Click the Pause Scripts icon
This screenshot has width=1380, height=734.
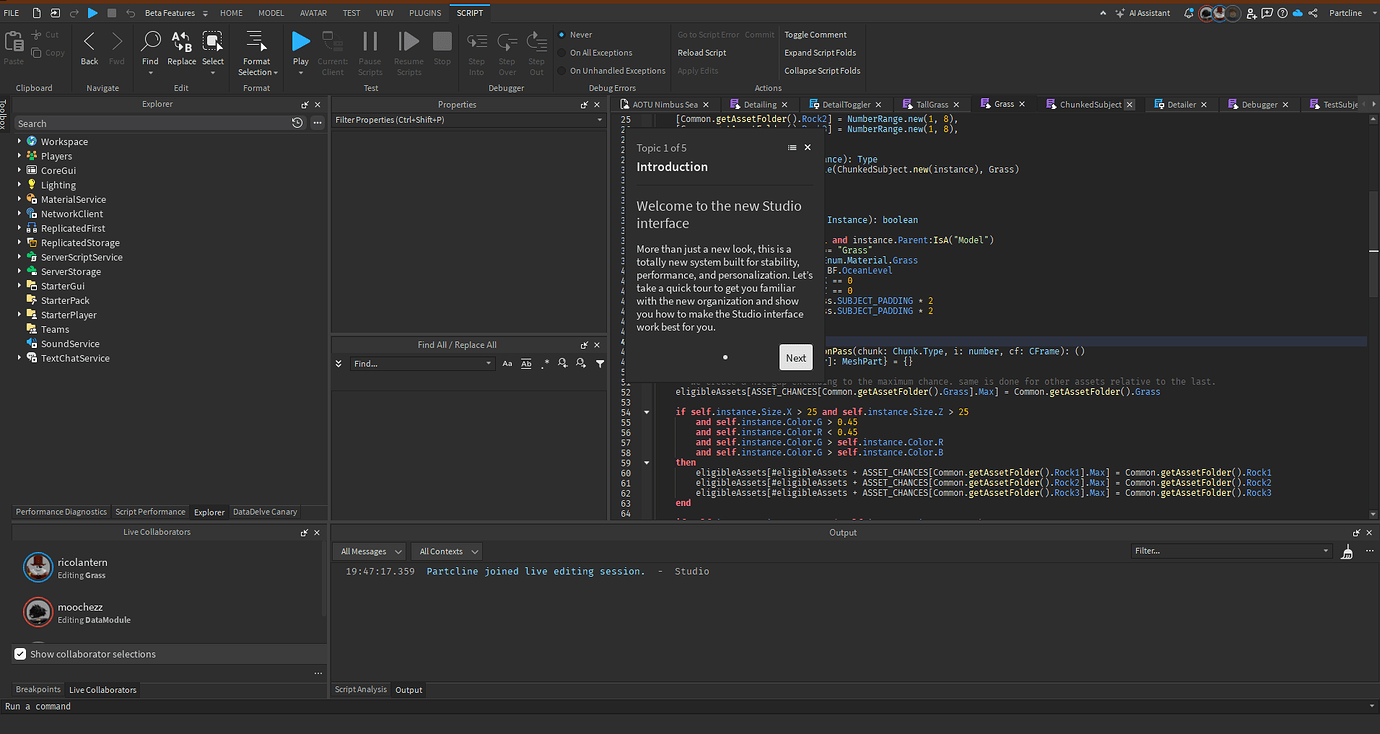tap(370, 44)
